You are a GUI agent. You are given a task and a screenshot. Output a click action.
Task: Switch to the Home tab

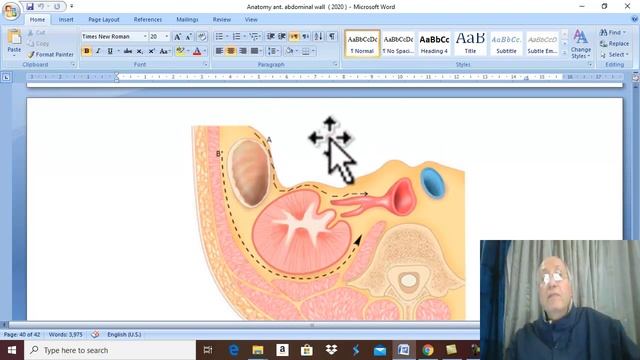pos(37,19)
